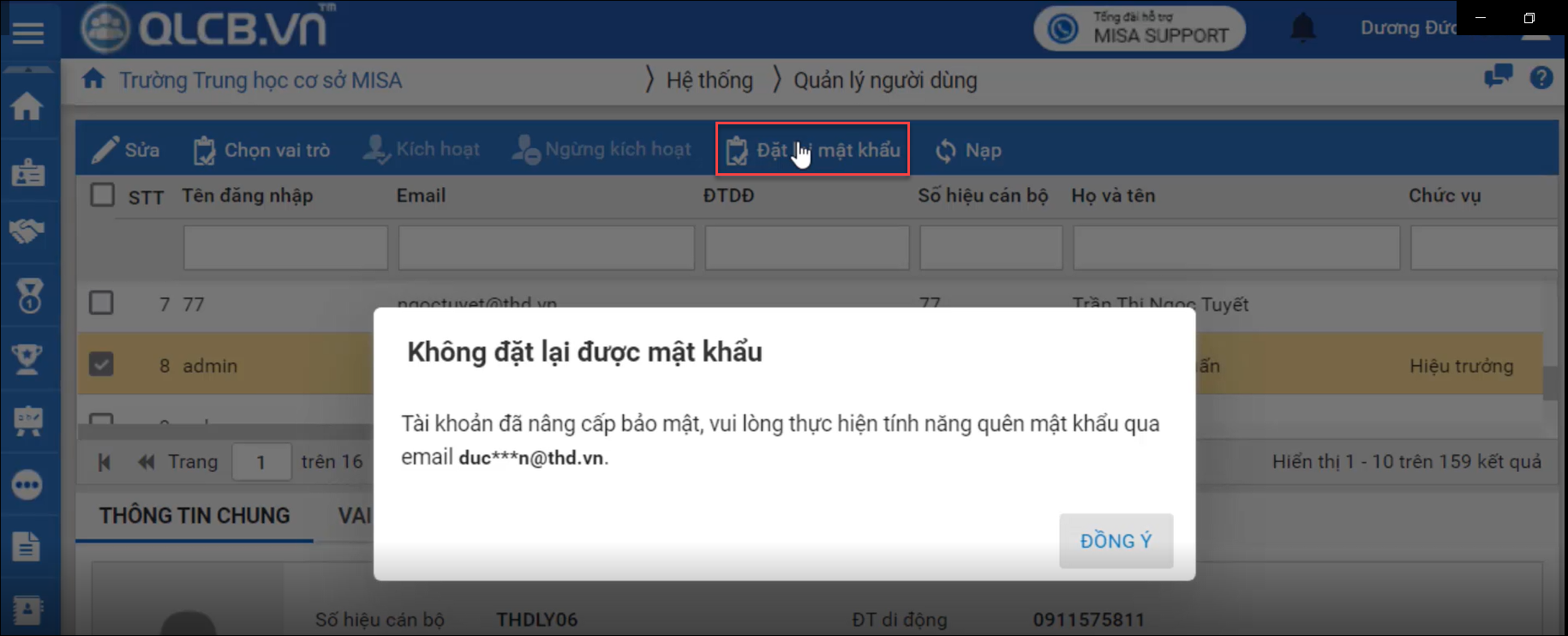Click the home icon in sidebar
The height and width of the screenshot is (636, 1568).
tap(27, 106)
